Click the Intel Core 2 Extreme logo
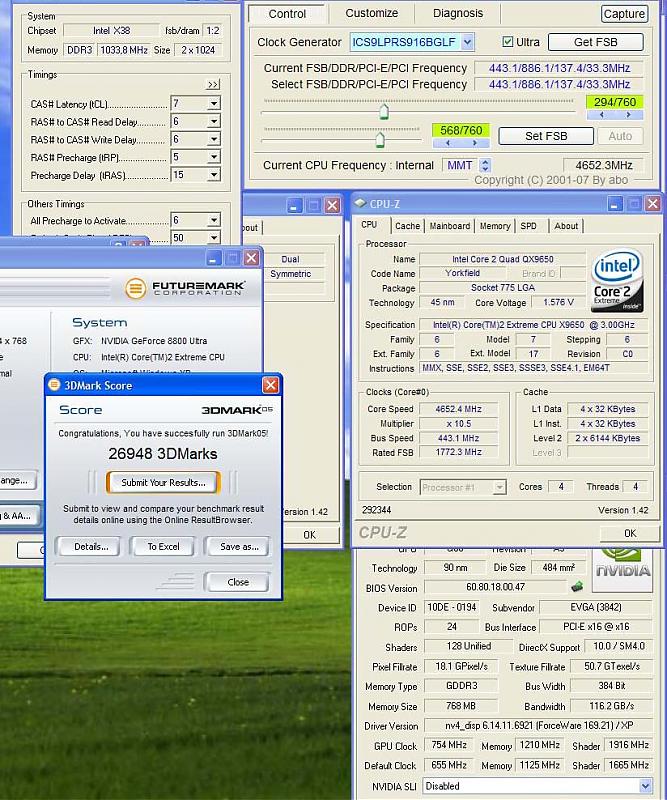Image resolution: width=667 pixels, height=800 pixels. (x=617, y=280)
